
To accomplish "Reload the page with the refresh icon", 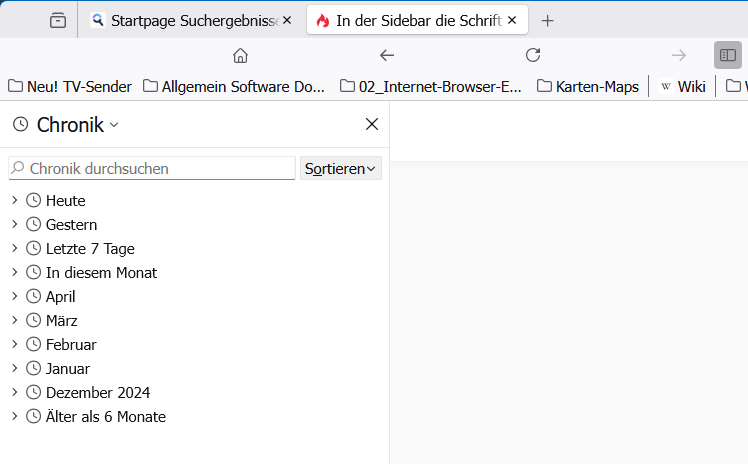I will 533,55.
